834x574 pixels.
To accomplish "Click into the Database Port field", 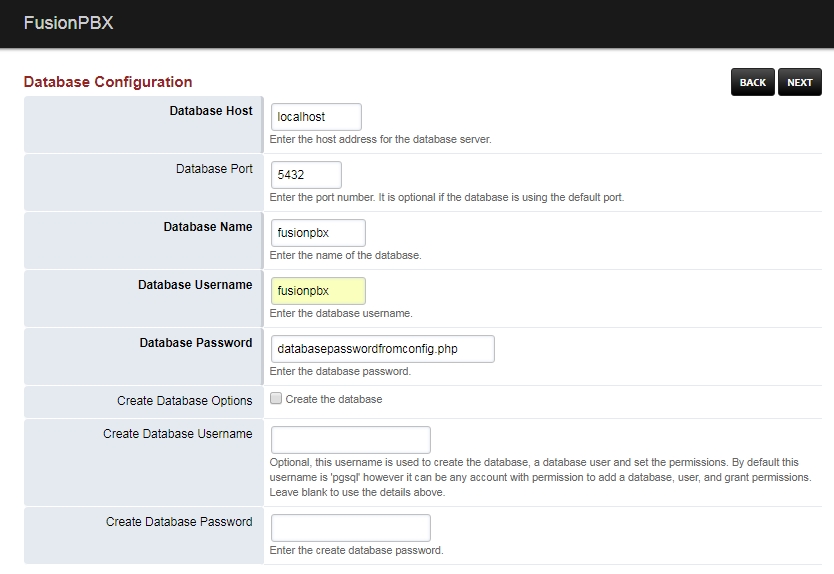I will coord(305,175).
